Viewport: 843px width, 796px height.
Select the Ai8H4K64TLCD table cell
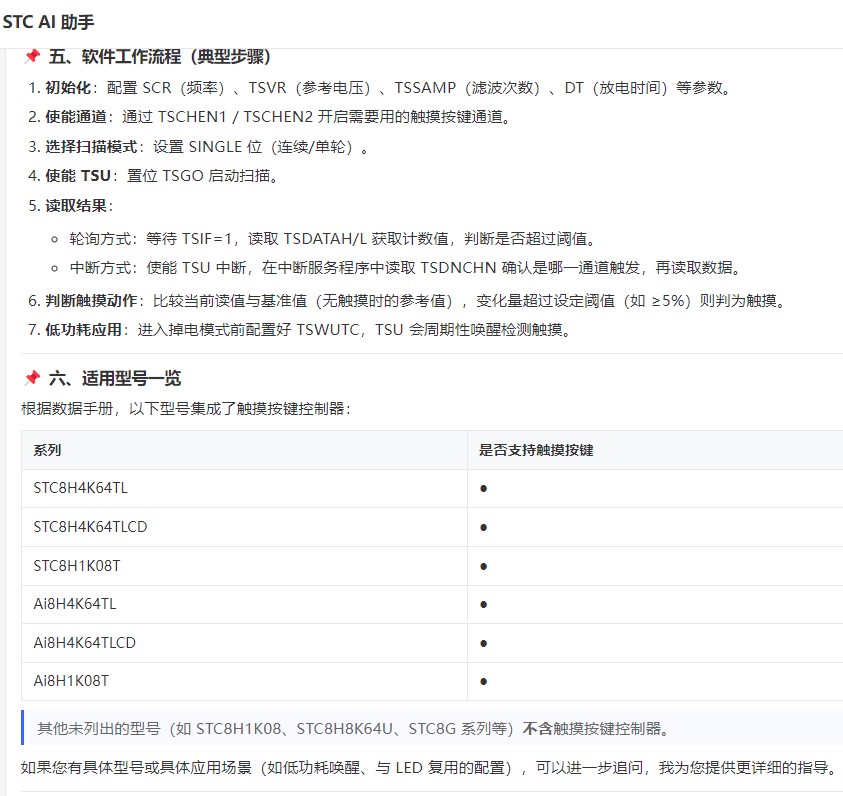tap(244, 643)
